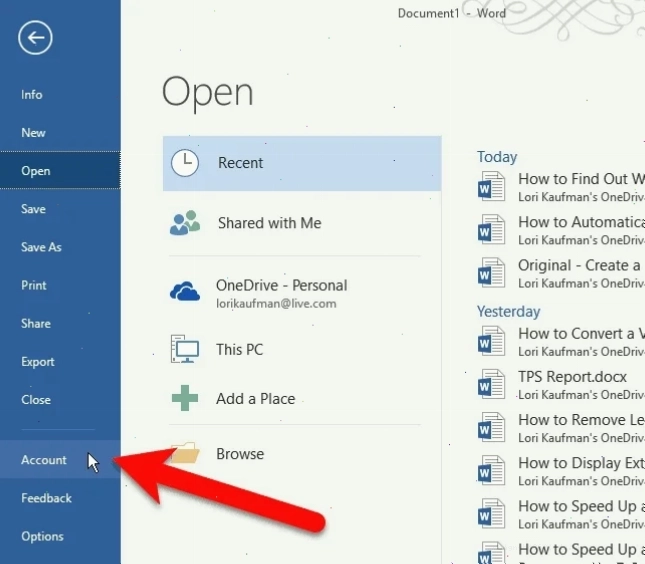Open the TPS Report.docx Word file icon
645x564 pixels.
491,384
